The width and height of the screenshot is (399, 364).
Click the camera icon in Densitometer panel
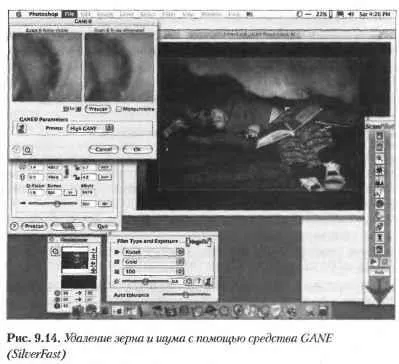click(55, 252)
